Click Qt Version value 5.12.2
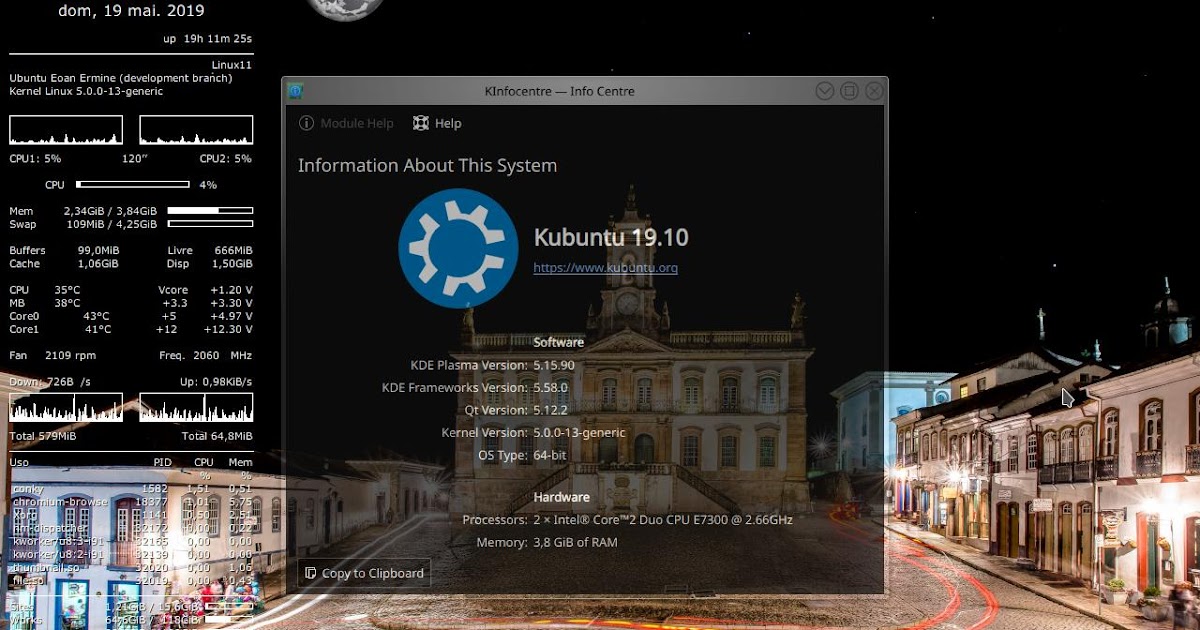The height and width of the screenshot is (630, 1200). (x=551, y=410)
